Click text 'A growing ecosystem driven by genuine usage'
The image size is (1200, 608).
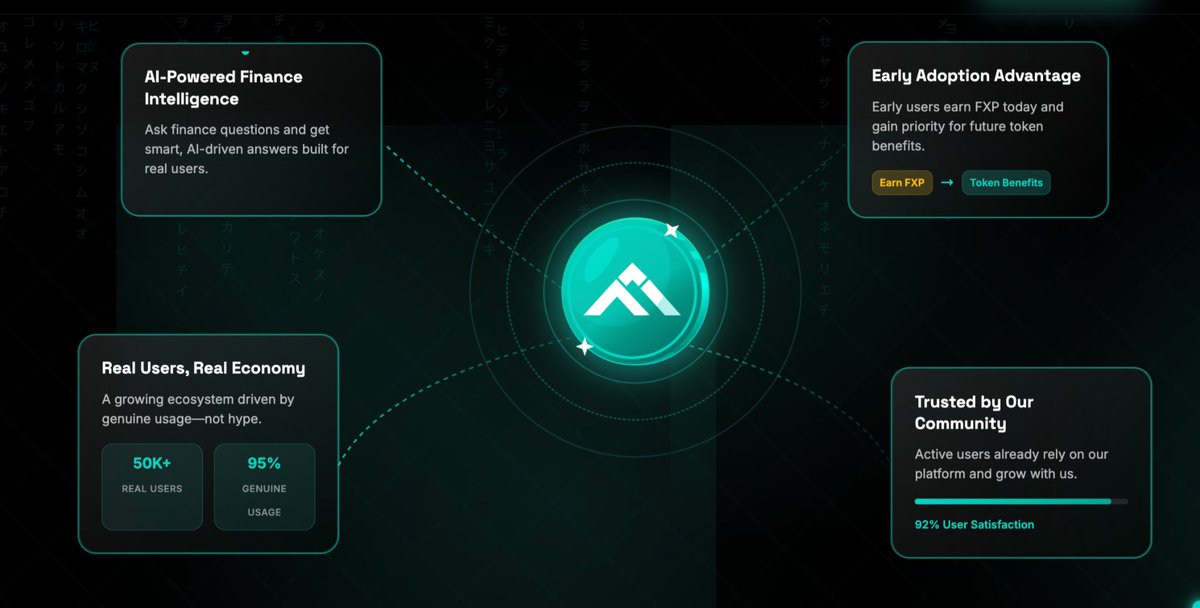[198, 409]
